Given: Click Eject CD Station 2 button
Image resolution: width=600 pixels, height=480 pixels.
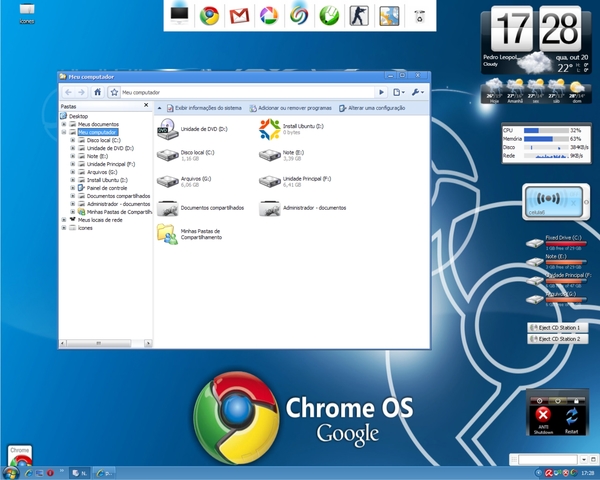Looking at the screenshot, I should tap(558, 339).
